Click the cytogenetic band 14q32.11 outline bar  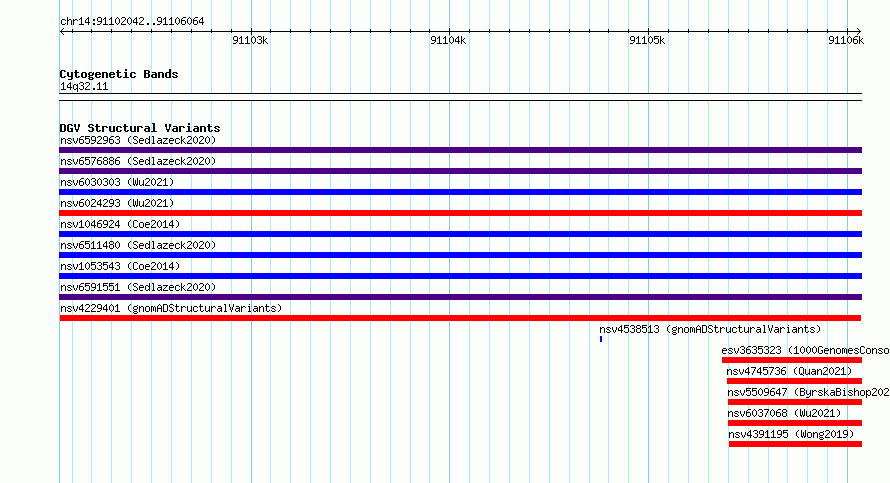[x=460, y=97]
